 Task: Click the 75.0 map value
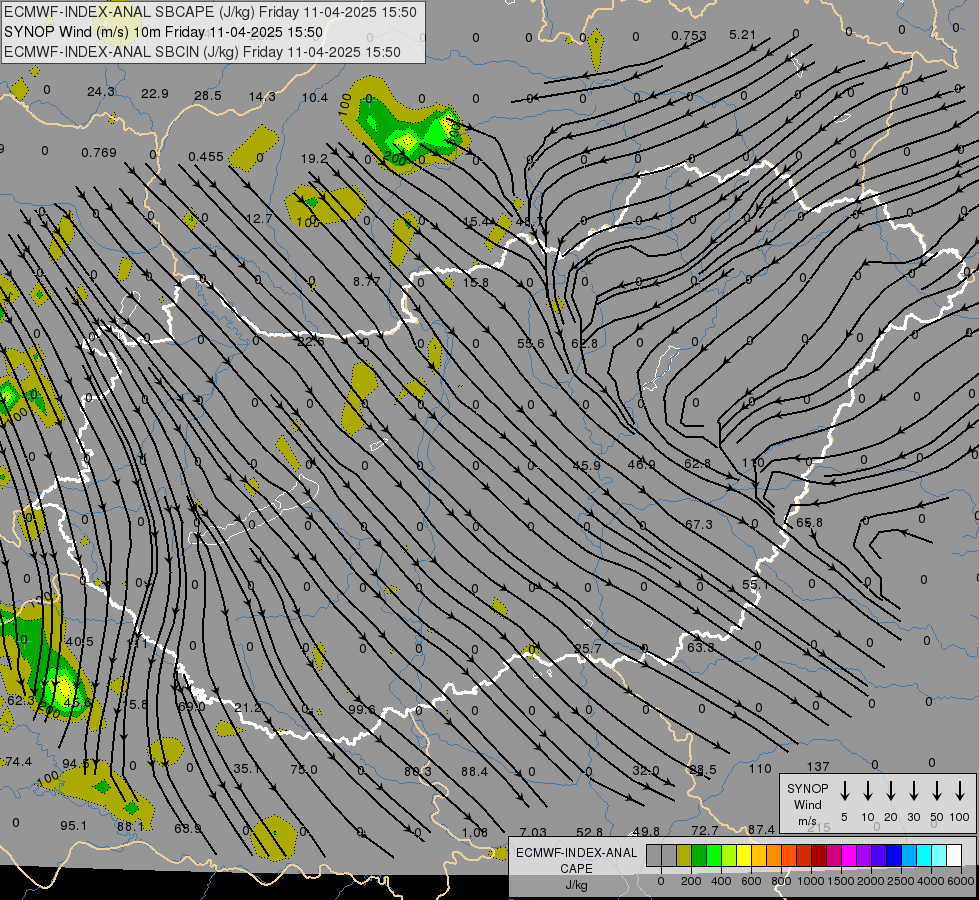coord(303,769)
